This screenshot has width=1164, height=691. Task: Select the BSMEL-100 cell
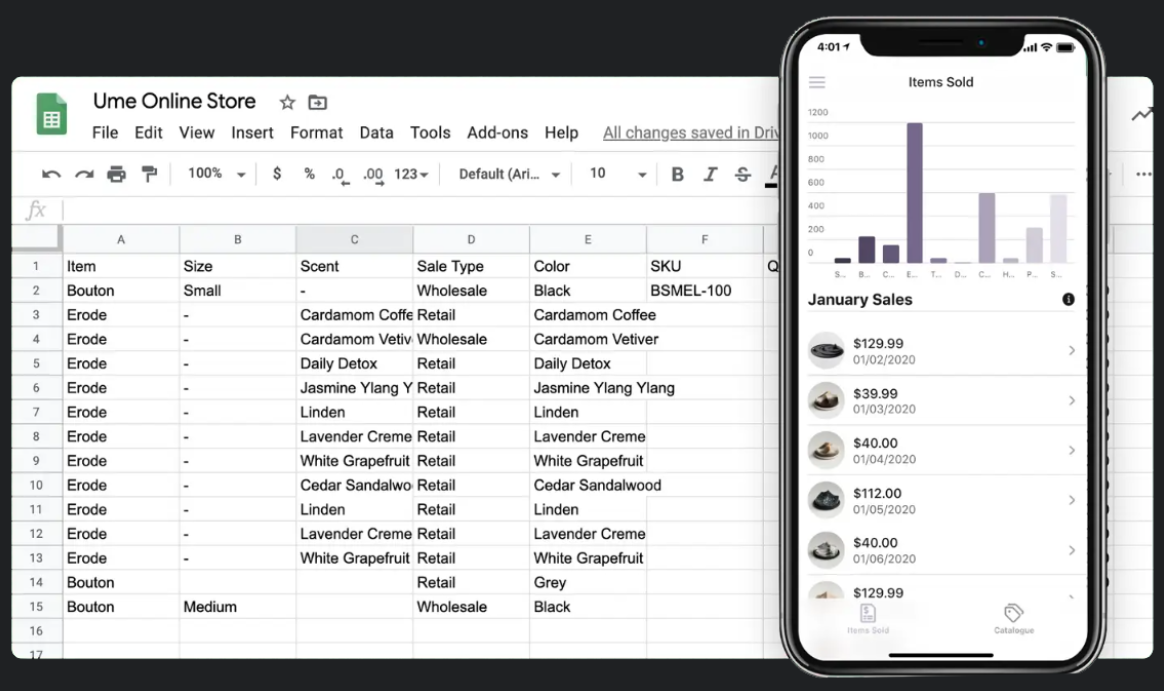704,290
